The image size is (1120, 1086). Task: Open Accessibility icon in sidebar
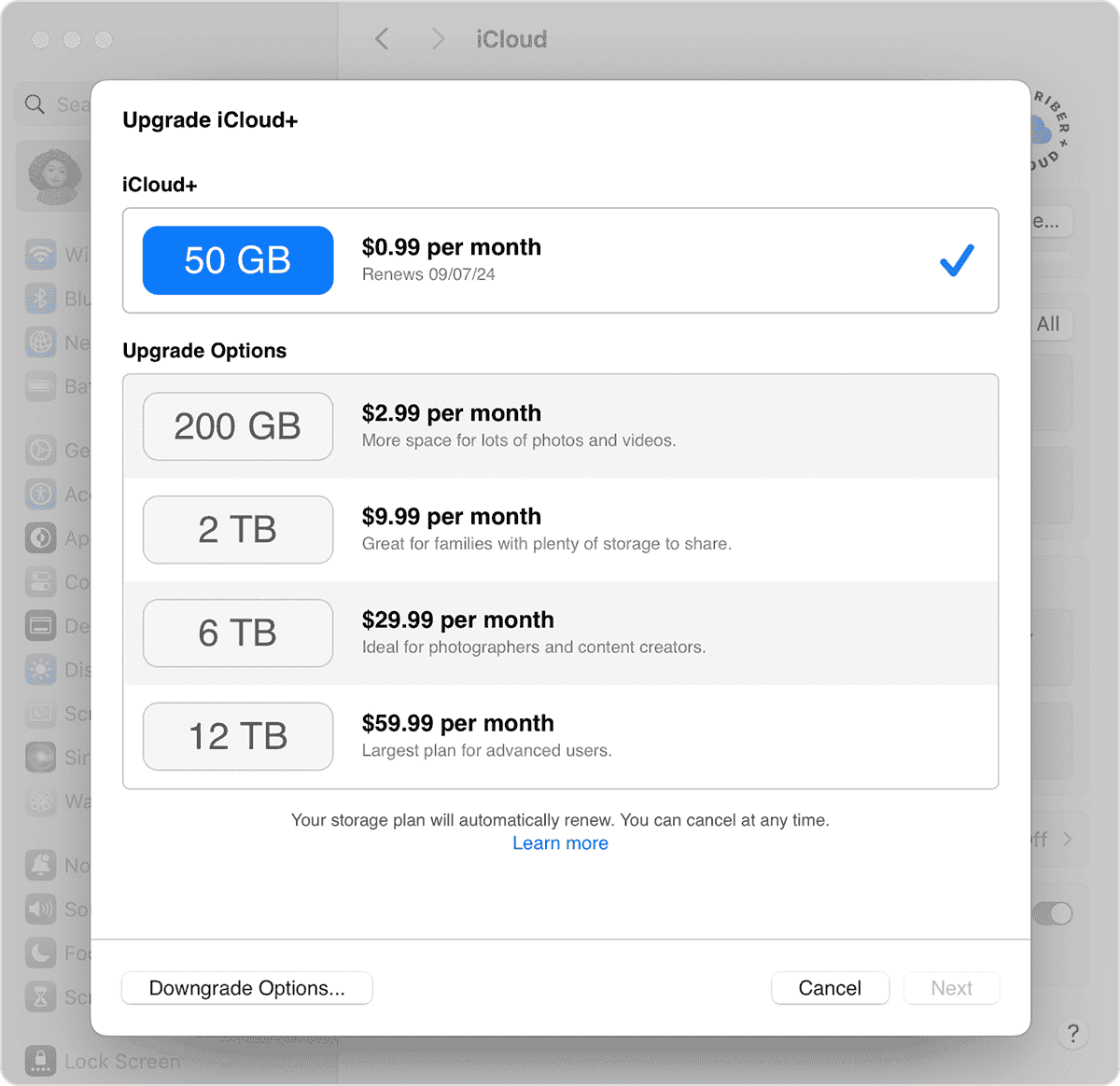click(41, 494)
